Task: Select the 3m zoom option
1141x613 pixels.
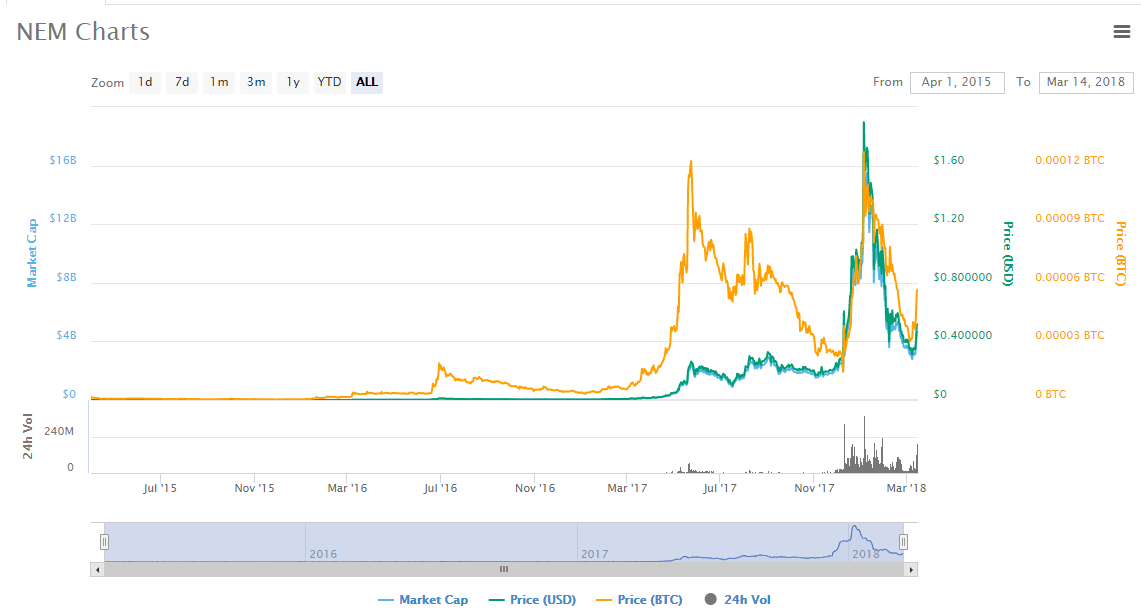Action: (x=256, y=82)
